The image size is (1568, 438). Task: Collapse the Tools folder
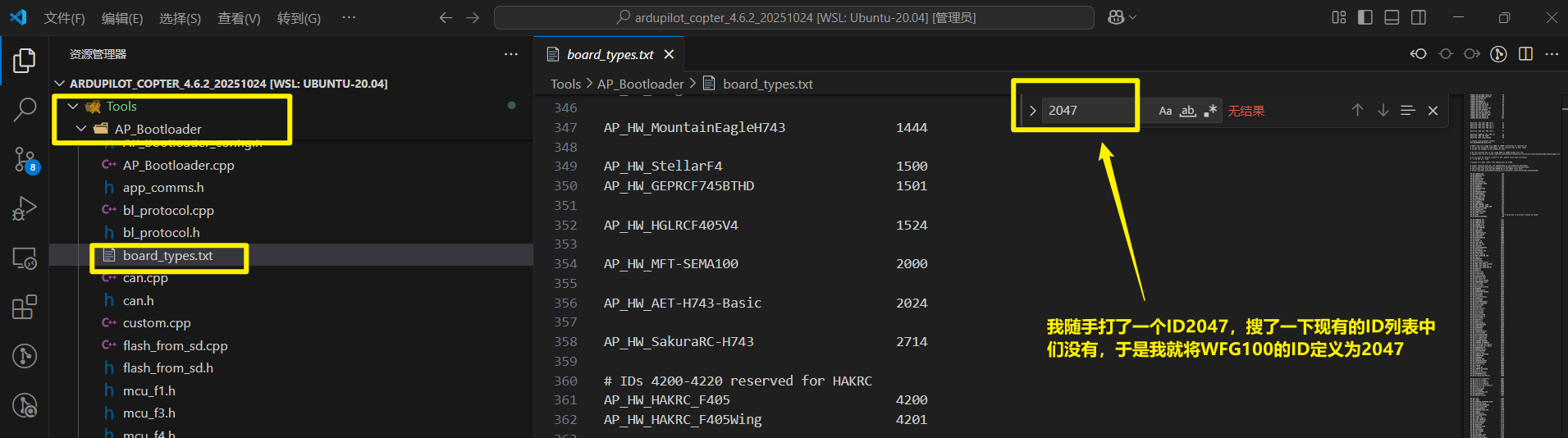(x=73, y=107)
